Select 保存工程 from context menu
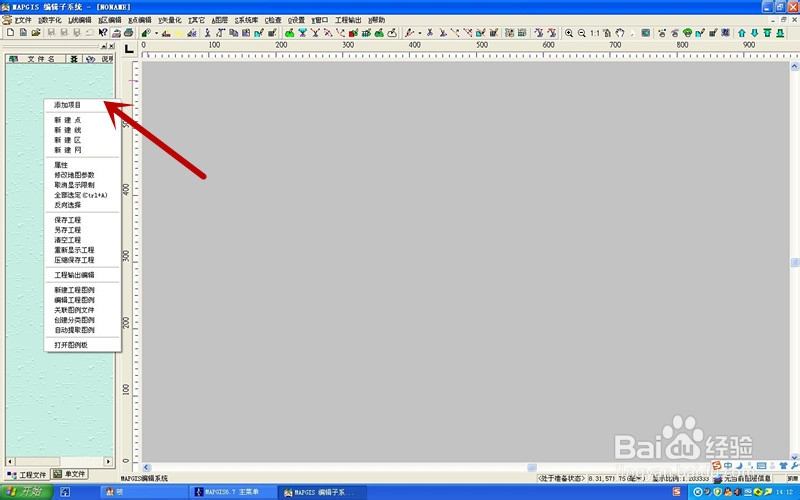This screenshot has height=500, width=800. click(83, 220)
